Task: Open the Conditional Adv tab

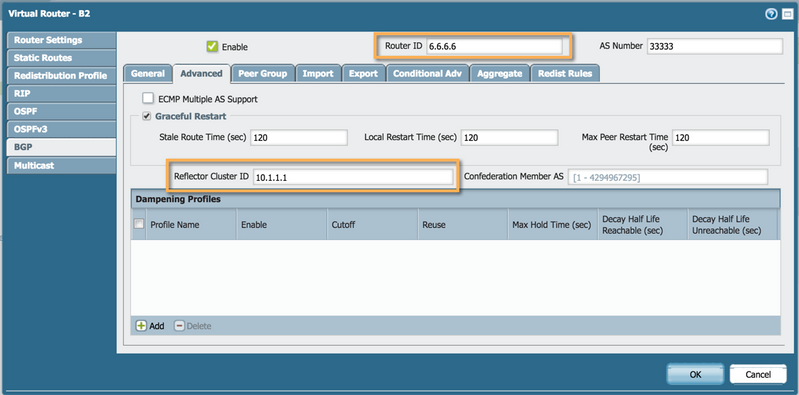Action: click(x=427, y=73)
